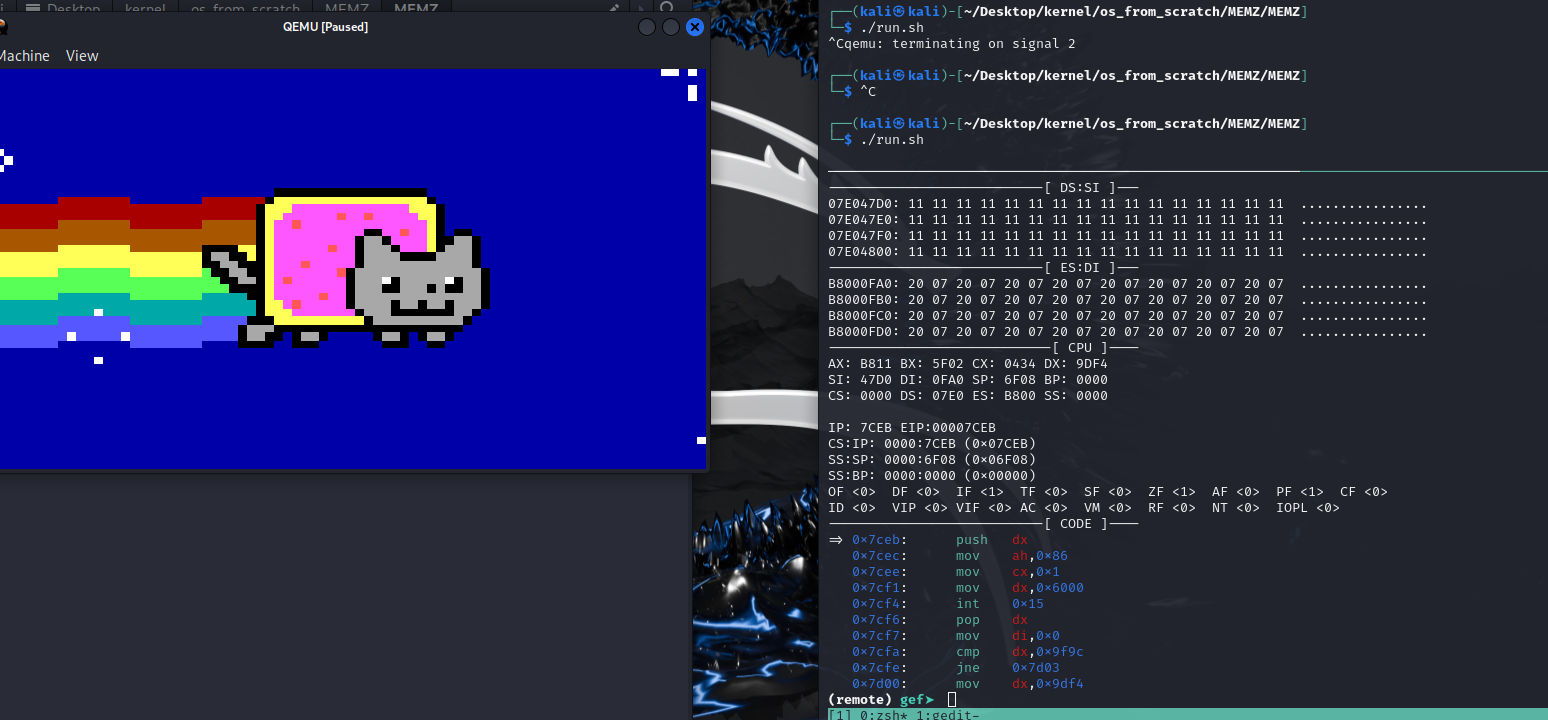
Task: Select the os_from_scratch breadcrumb in file manager
Action: [x=243, y=8]
